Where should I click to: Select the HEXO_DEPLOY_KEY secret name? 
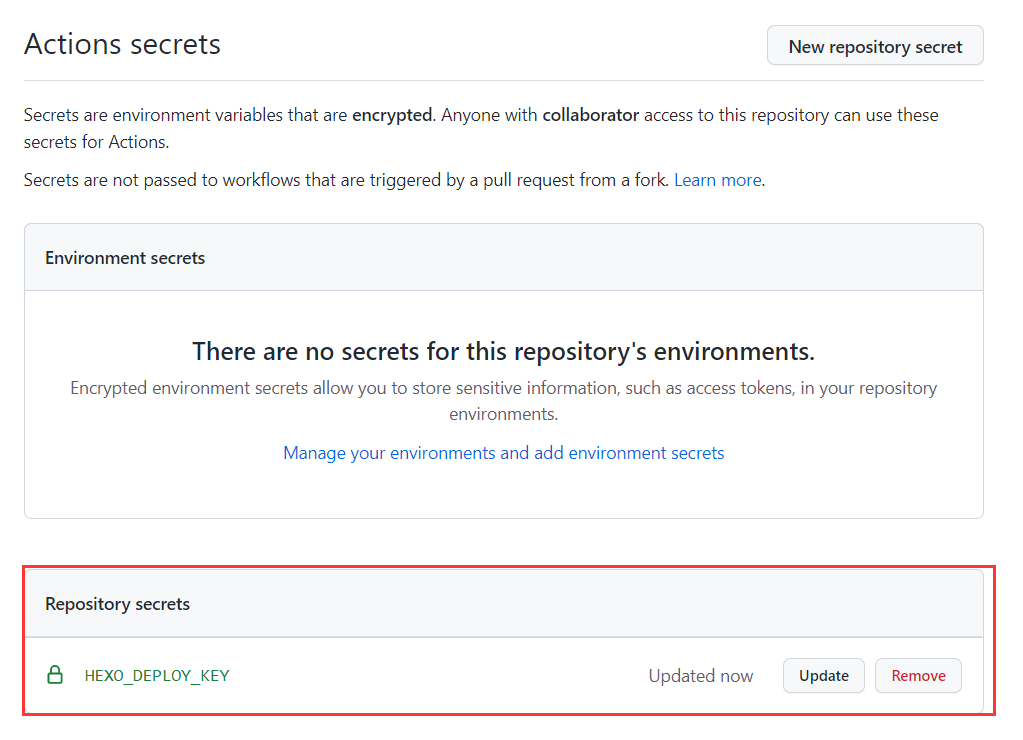click(157, 675)
